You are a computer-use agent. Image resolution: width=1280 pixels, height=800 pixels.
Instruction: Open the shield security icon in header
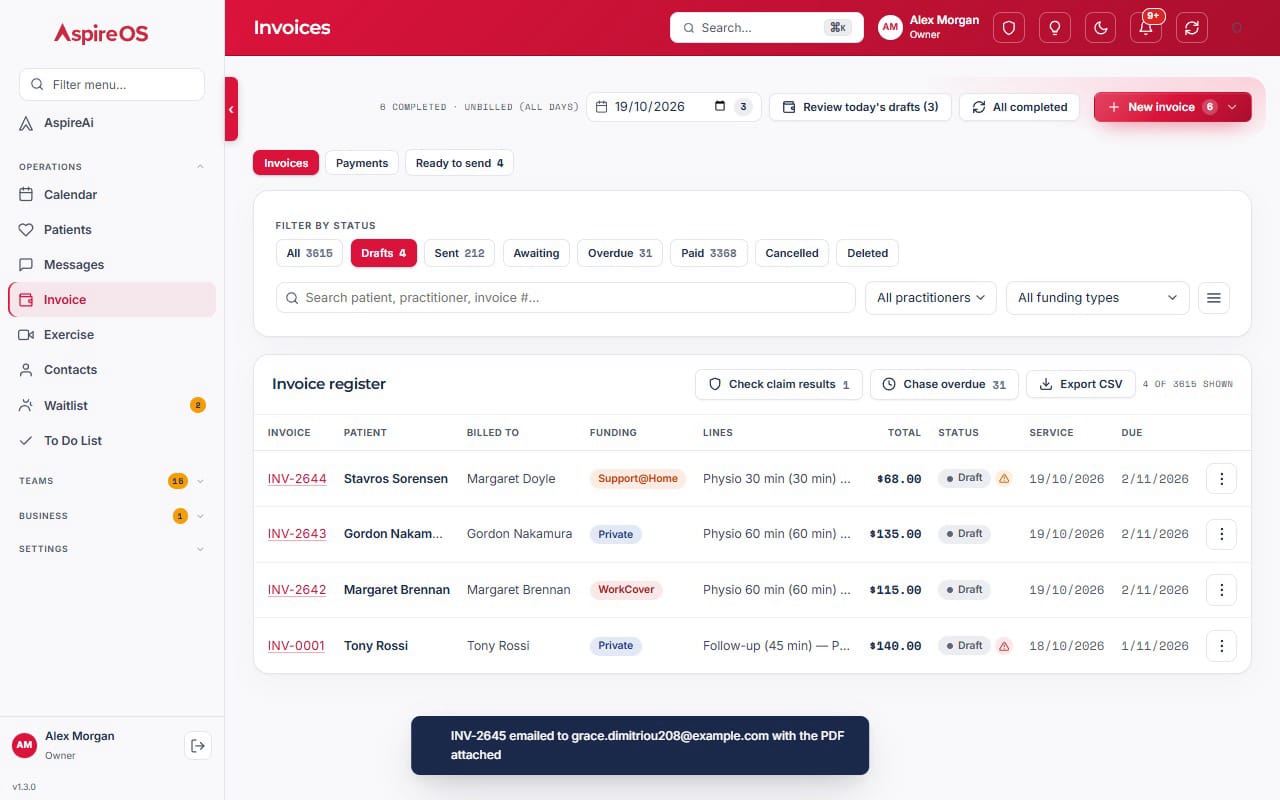coord(1008,28)
